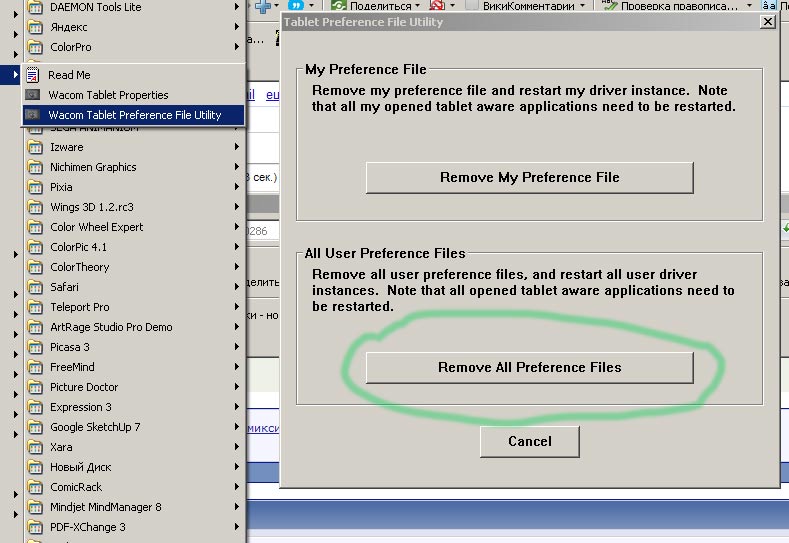
Task: Click the DAEMON Tools Lite folder icon
Action: pyautogui.click(x=35, y=7)
